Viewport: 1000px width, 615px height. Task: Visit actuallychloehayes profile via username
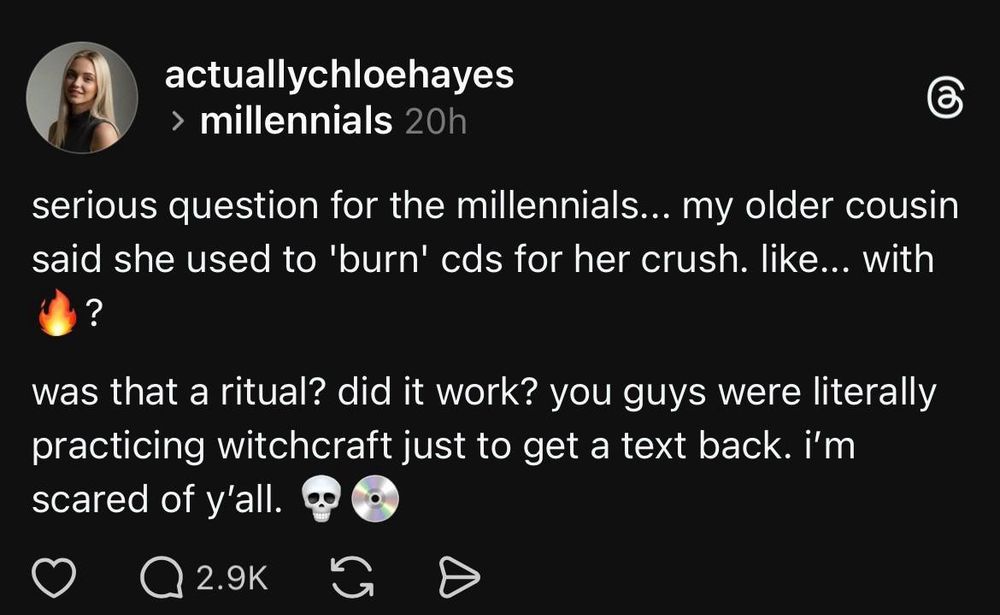click(x=340, y=74)
